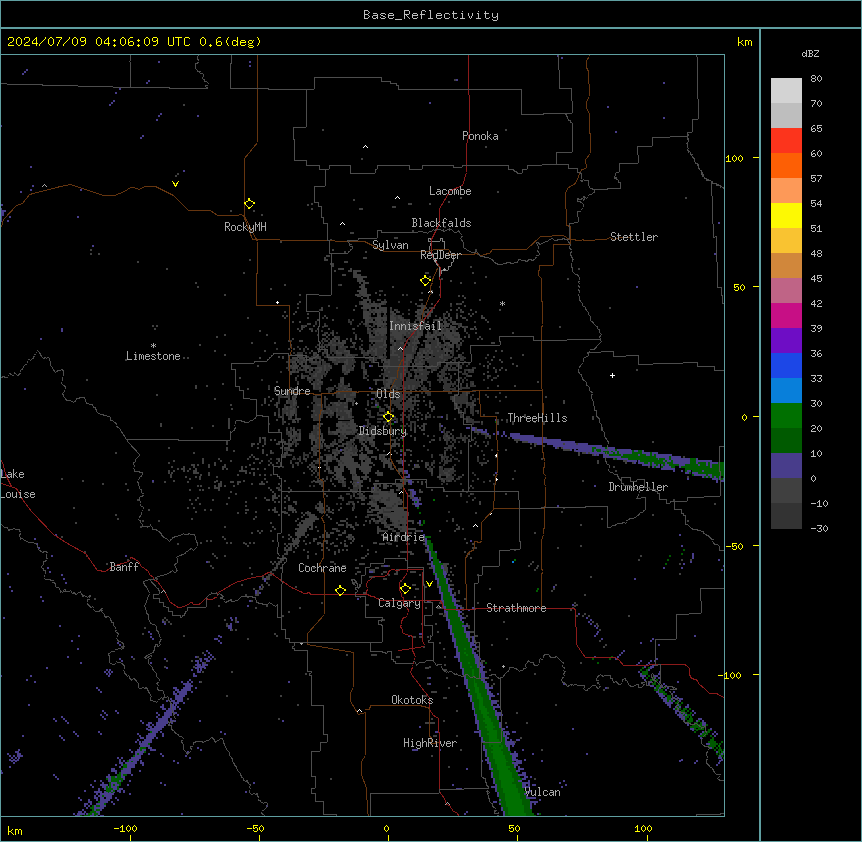Image resolution: width=862 pixels, height=842 pixels.
Task: Click the yellow diamond marker below Cochrane
Action: tap(340, 590)
